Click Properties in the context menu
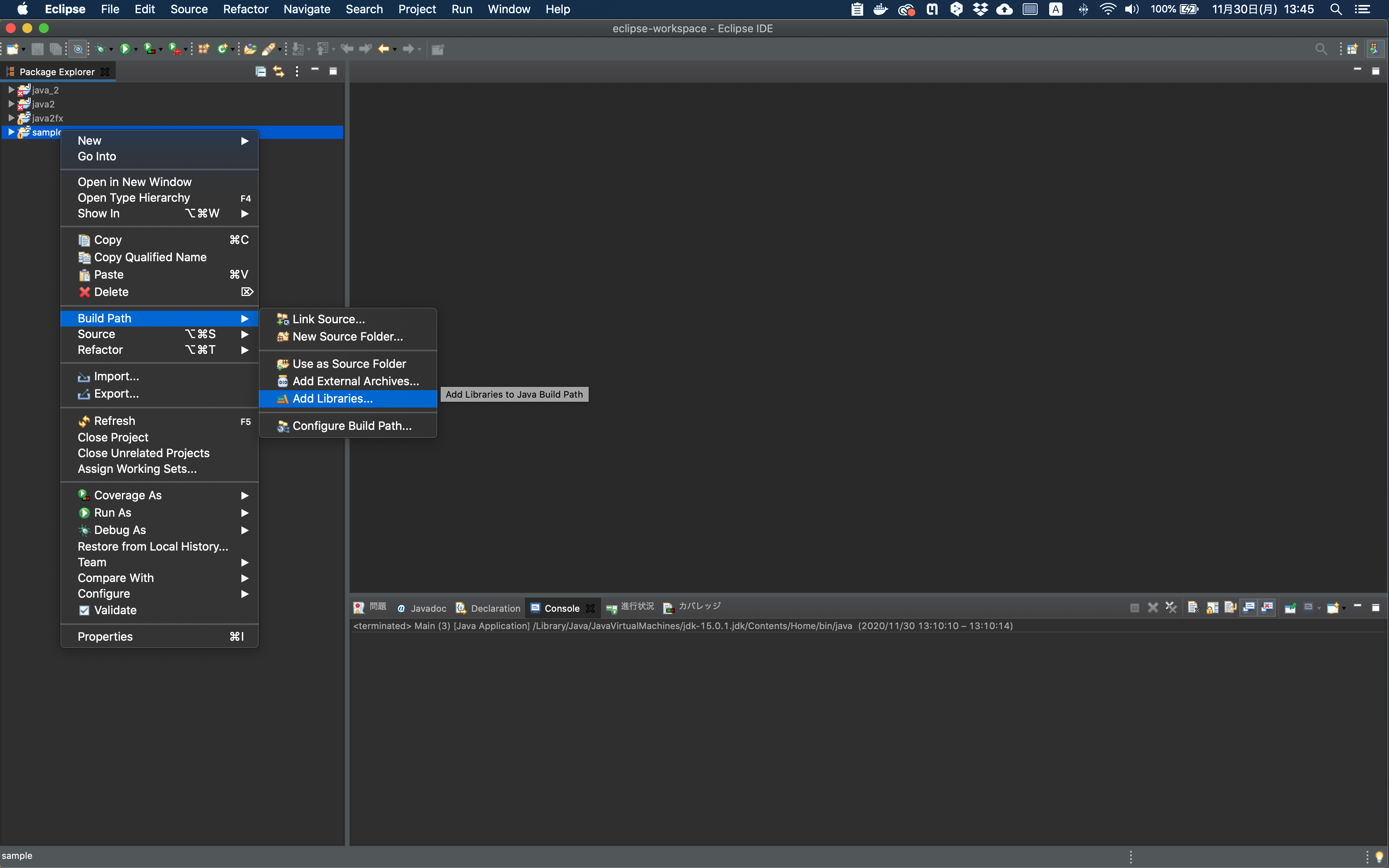 (105, 636)
